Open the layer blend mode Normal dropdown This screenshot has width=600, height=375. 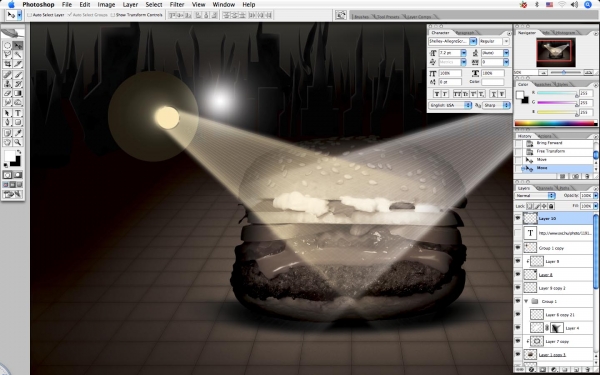535,196
